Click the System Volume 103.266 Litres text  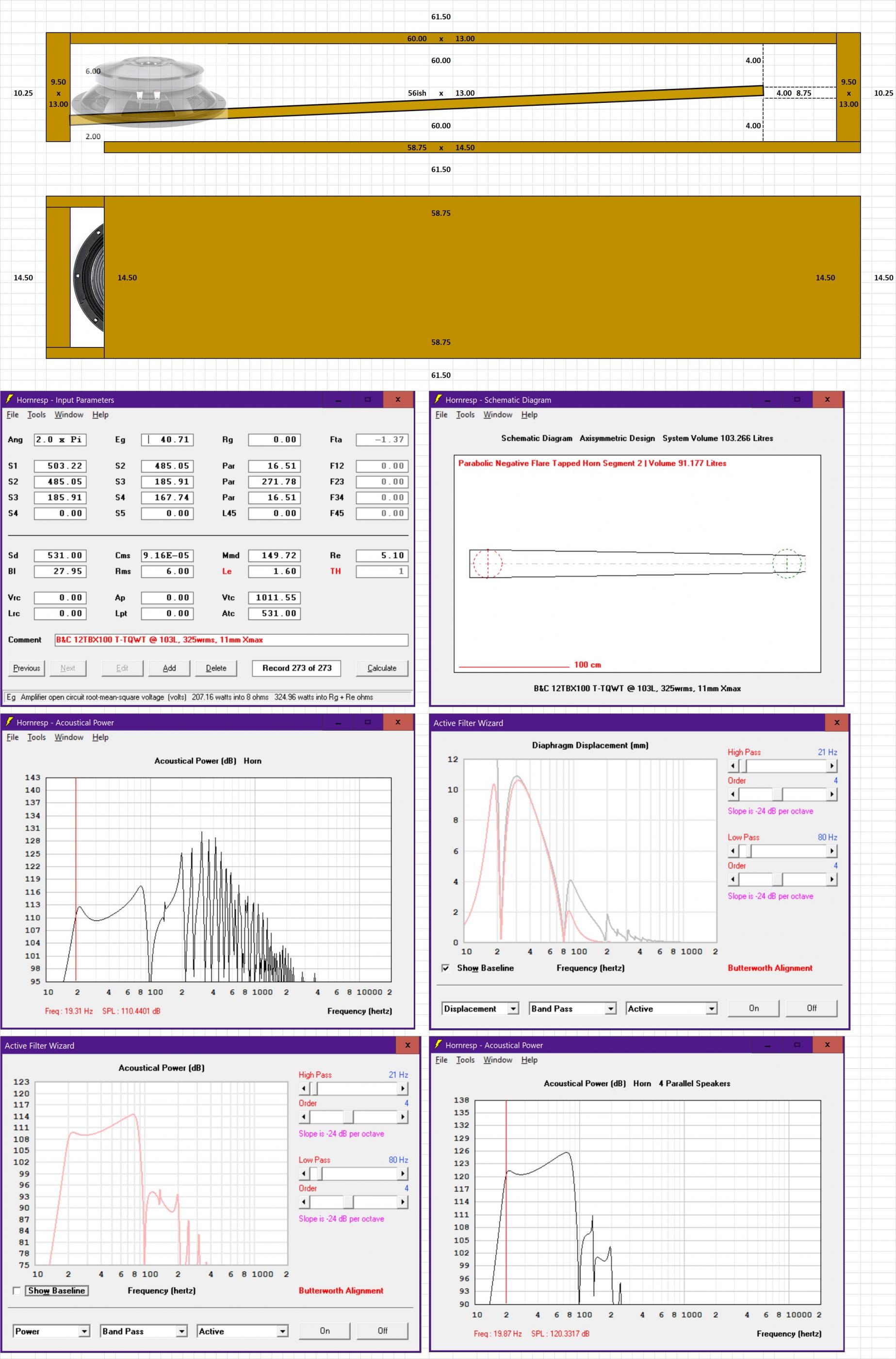717,438
